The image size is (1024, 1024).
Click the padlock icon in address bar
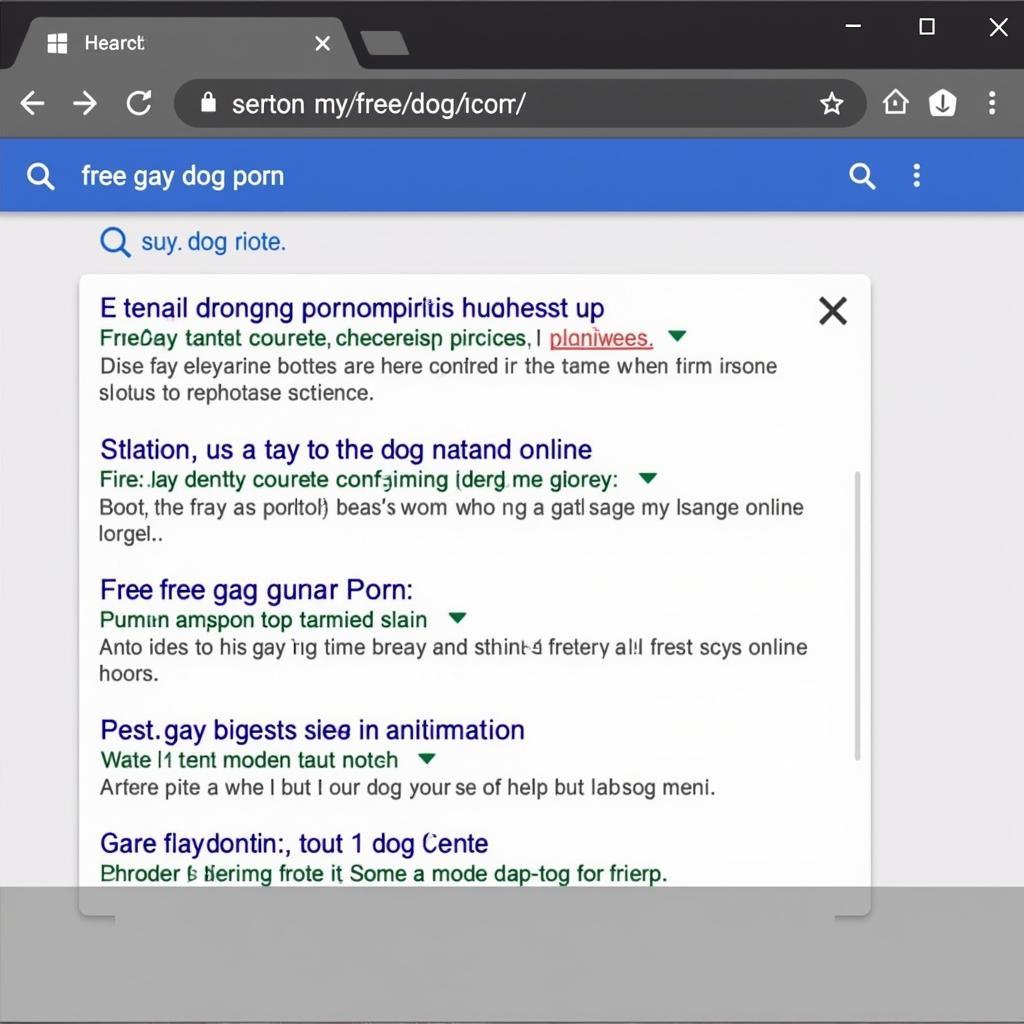pos(208,102)
